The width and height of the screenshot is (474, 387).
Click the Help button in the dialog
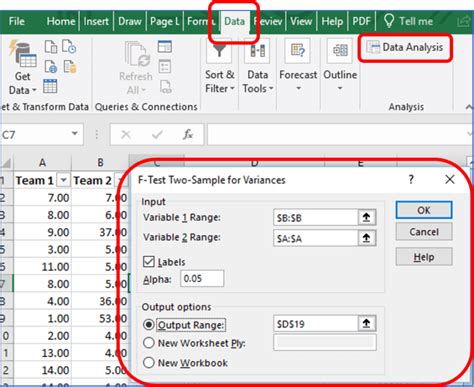(x=424, y=257)
